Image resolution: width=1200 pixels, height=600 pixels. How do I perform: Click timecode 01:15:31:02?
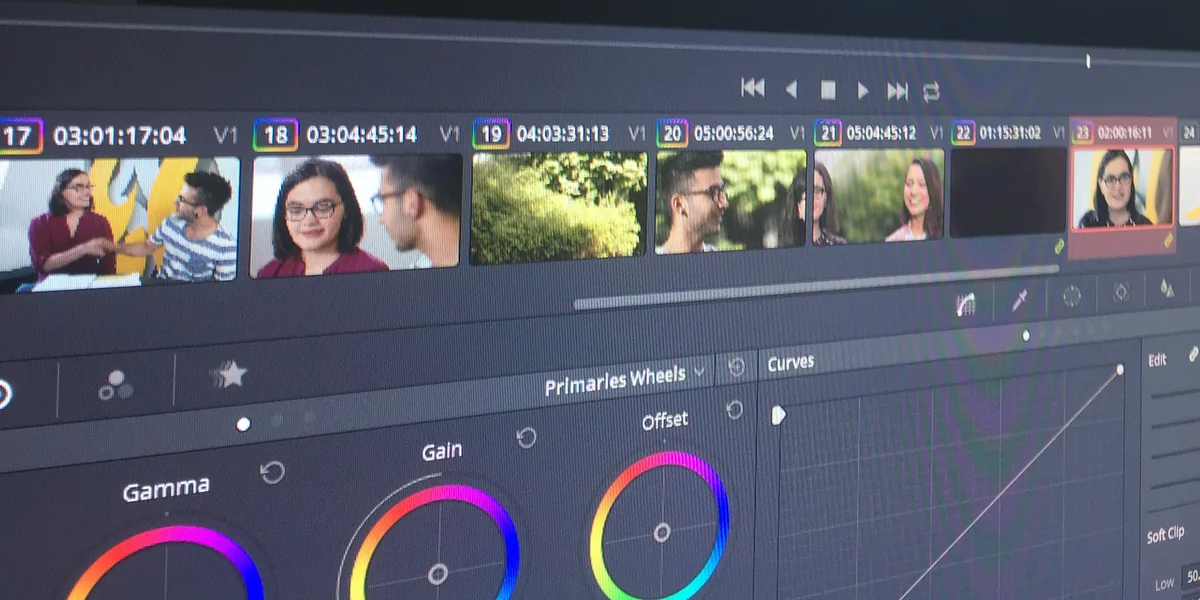(x=1010, y=132)
